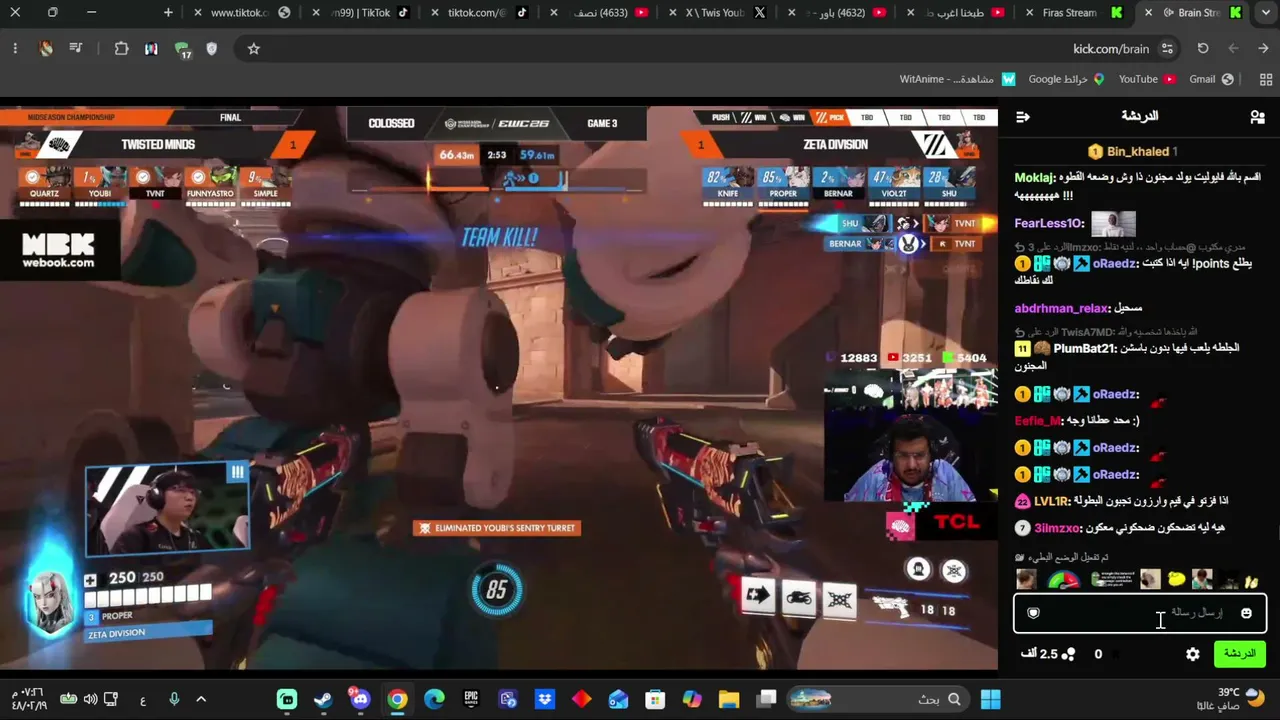Open a new browser tab
Screen dimensions: 1280x720
coord(168,13)
